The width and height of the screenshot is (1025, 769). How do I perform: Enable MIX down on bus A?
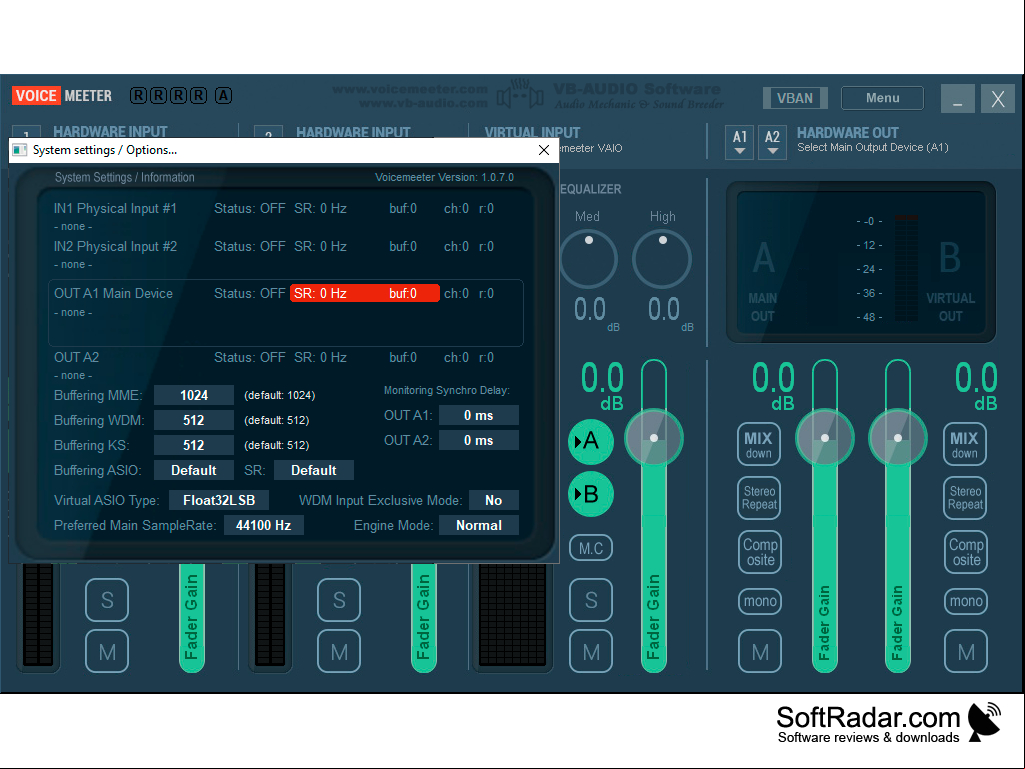click(759, 445)
